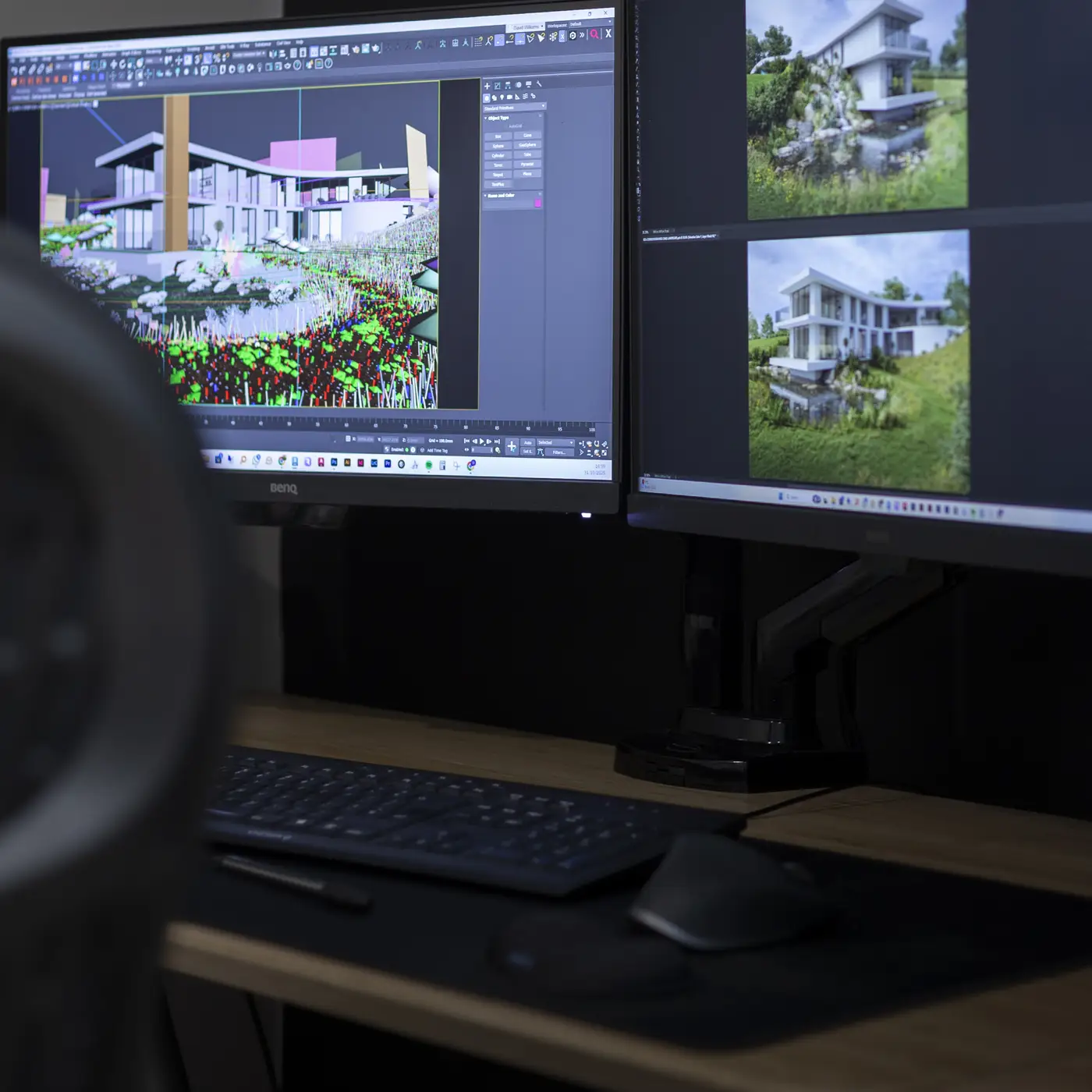Viewport: 1092px width, 1092px height.
Task: Expand the toolbar overflow chevrons
Action: (582, 35)
